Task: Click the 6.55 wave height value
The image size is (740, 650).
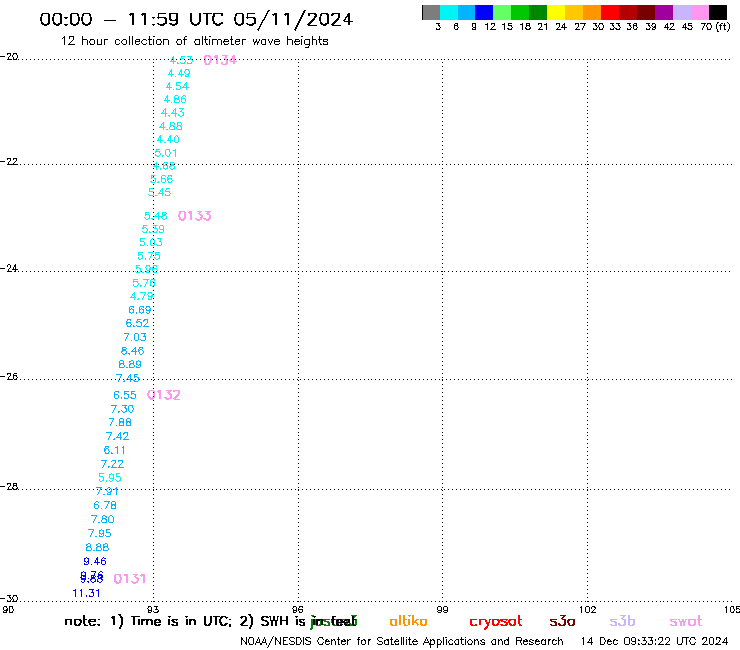Action: click(125, 395)
